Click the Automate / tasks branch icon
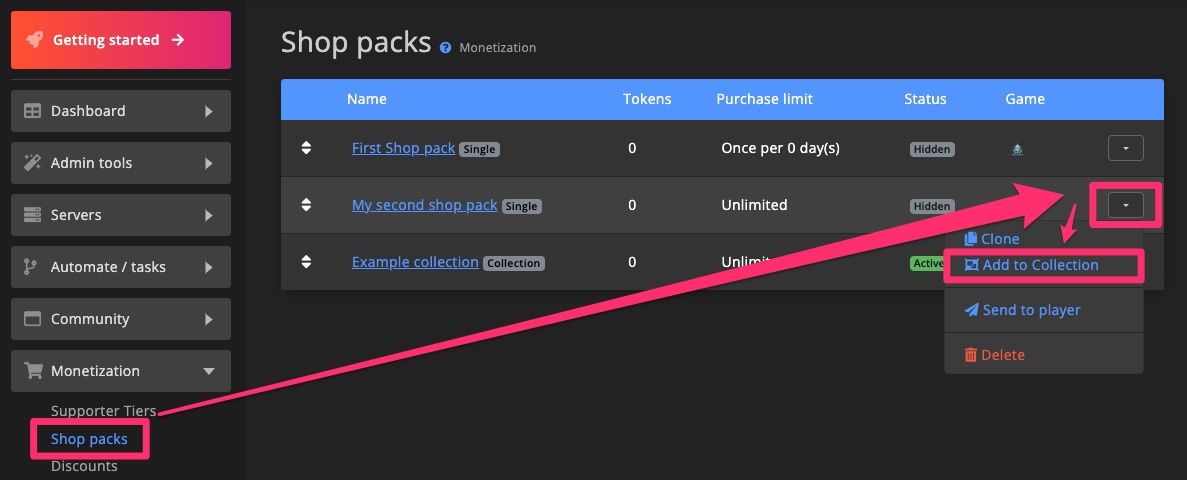The width and height of the screenshot is (1187, 480). tap(31, 266)
